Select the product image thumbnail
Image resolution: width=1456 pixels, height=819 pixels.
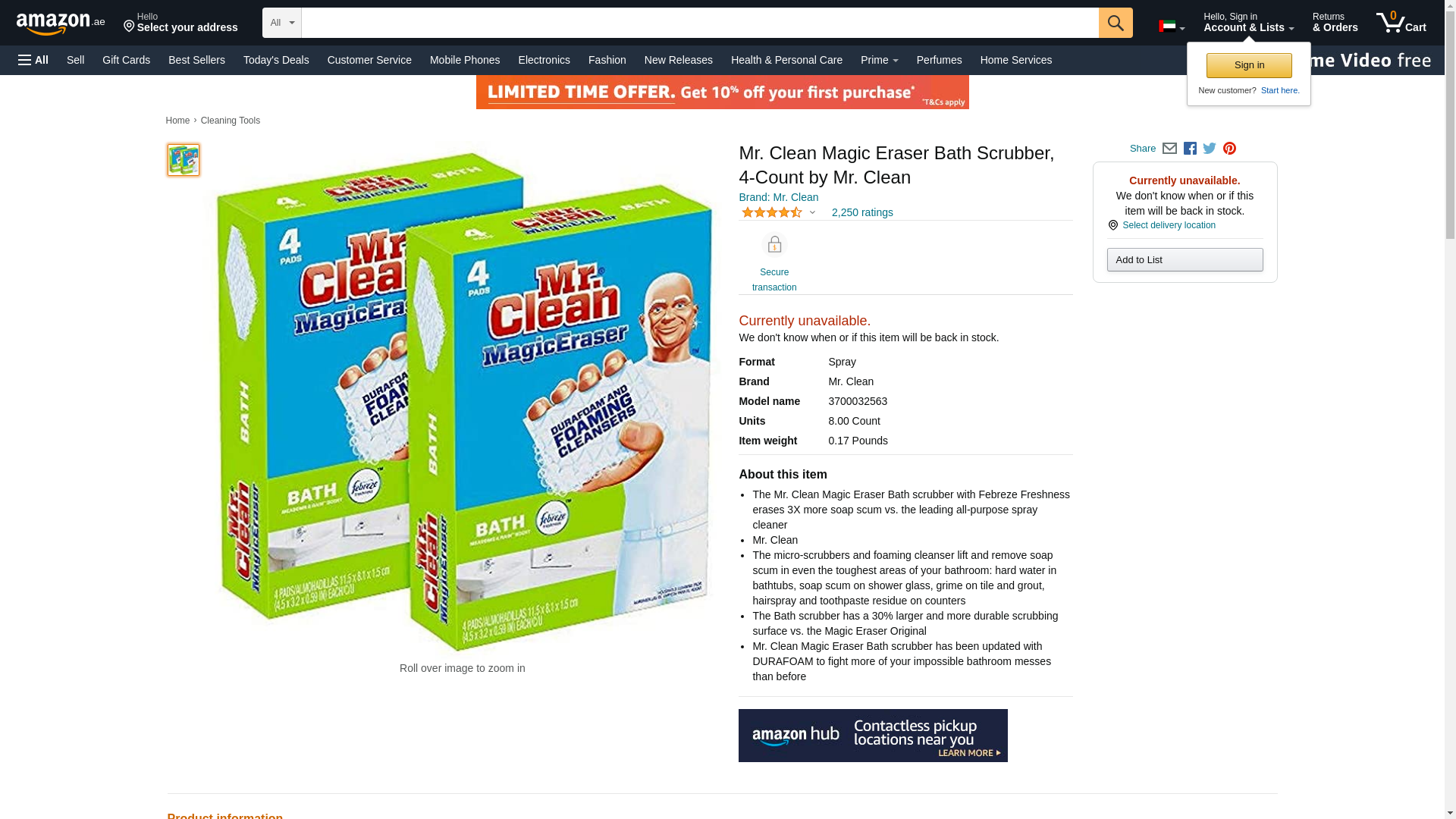point(184,160)
